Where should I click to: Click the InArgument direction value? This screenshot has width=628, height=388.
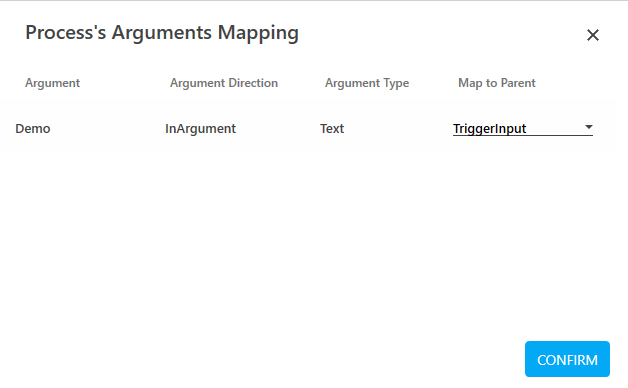pyautogui.click(x=200, y=129)
